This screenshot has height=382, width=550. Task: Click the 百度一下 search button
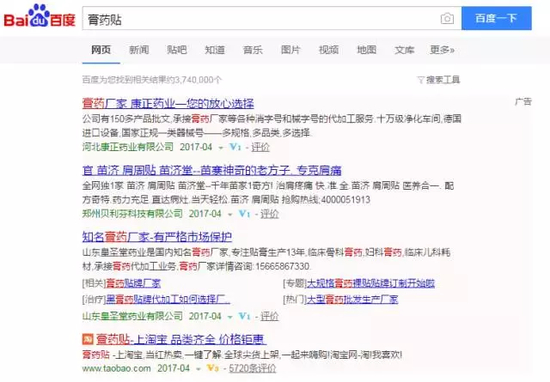coord(496,18)
